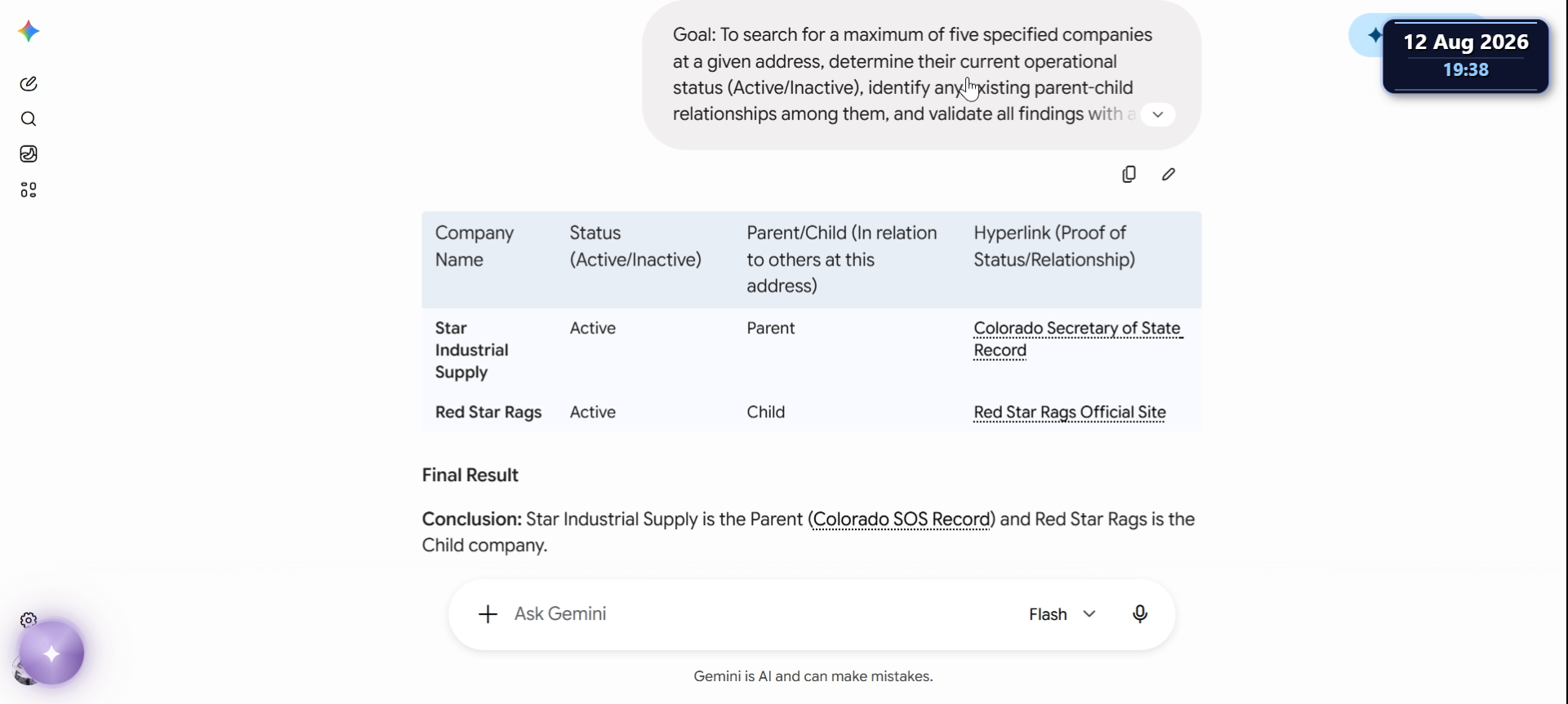The image size is (1568, 704).
Task: Open the Red Star Rags Official Site link
Action: tap(1070, 412)
